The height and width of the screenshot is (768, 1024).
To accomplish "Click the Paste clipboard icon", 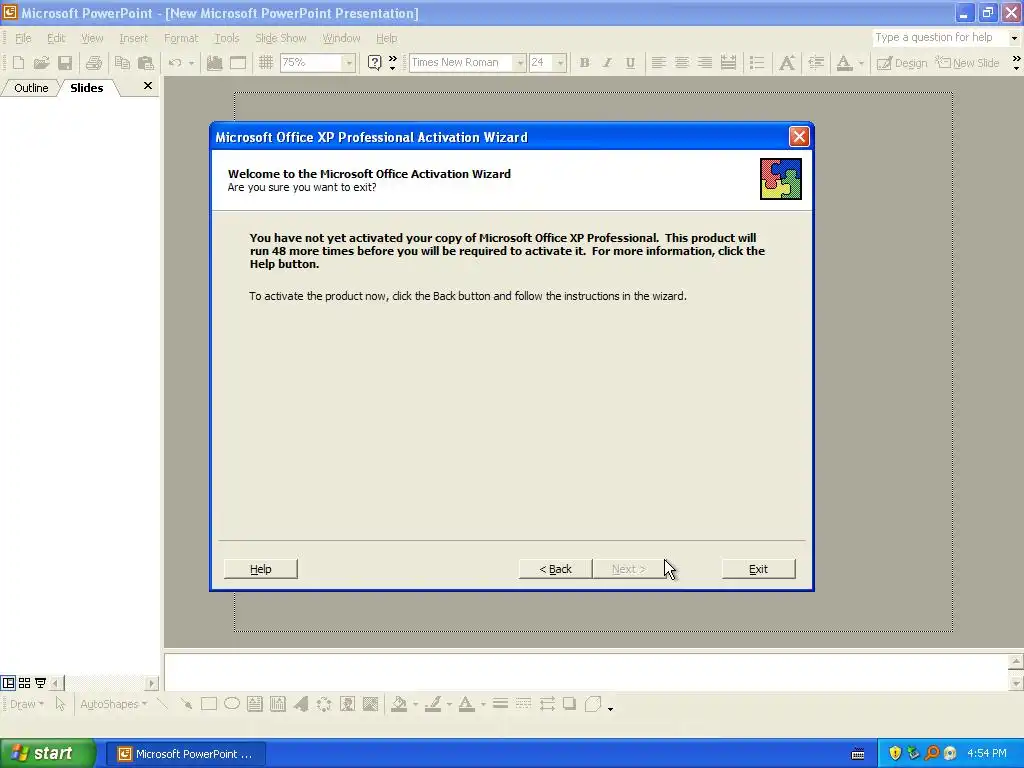I will tap(146, 63).
